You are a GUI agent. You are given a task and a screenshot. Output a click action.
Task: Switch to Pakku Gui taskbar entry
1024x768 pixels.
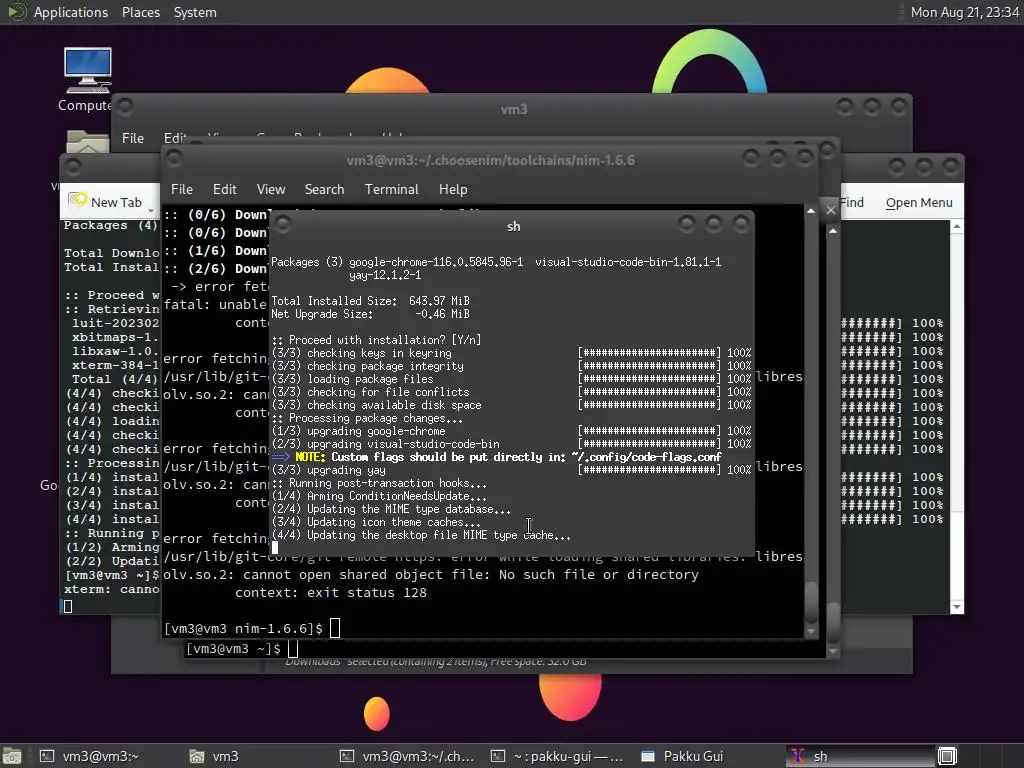coord(682,756)
